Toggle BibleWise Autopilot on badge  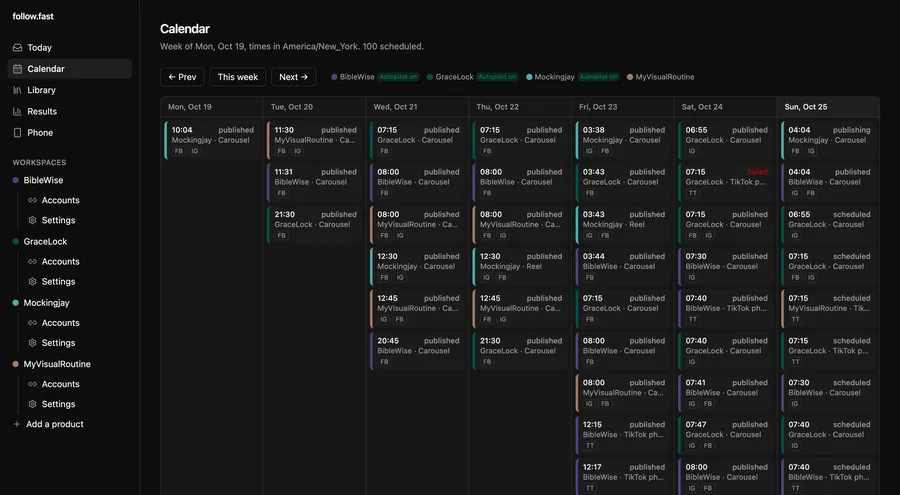click(398, 77)
